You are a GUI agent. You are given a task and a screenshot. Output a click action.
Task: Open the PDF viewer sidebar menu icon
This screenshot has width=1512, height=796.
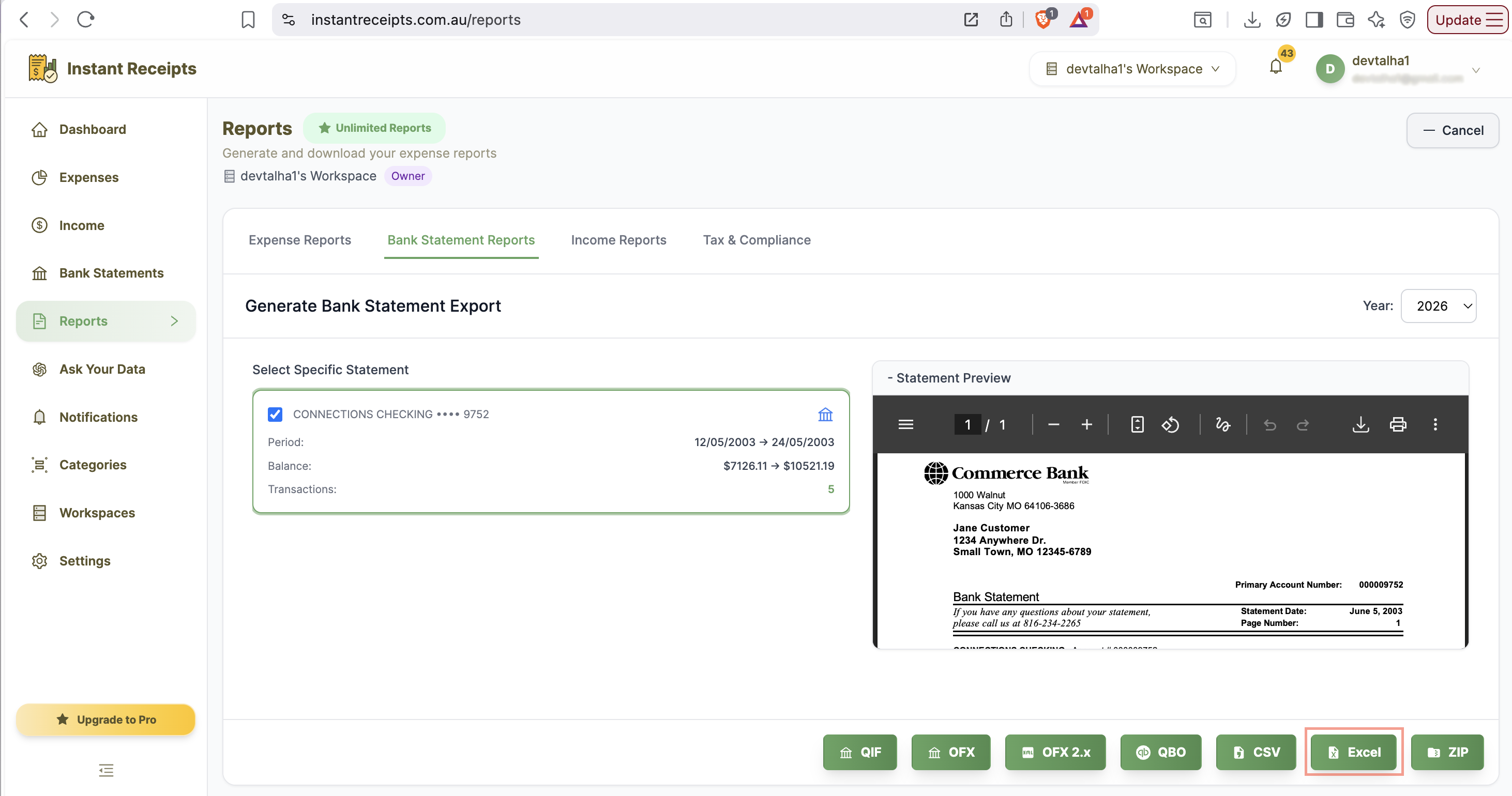click(905, 424)
